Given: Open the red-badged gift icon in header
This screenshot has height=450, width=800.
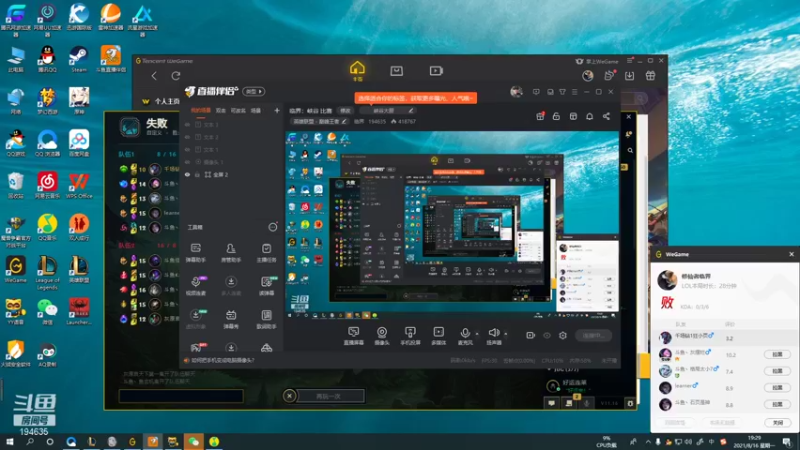Looking at the screenshot, I should coord(540,116).
